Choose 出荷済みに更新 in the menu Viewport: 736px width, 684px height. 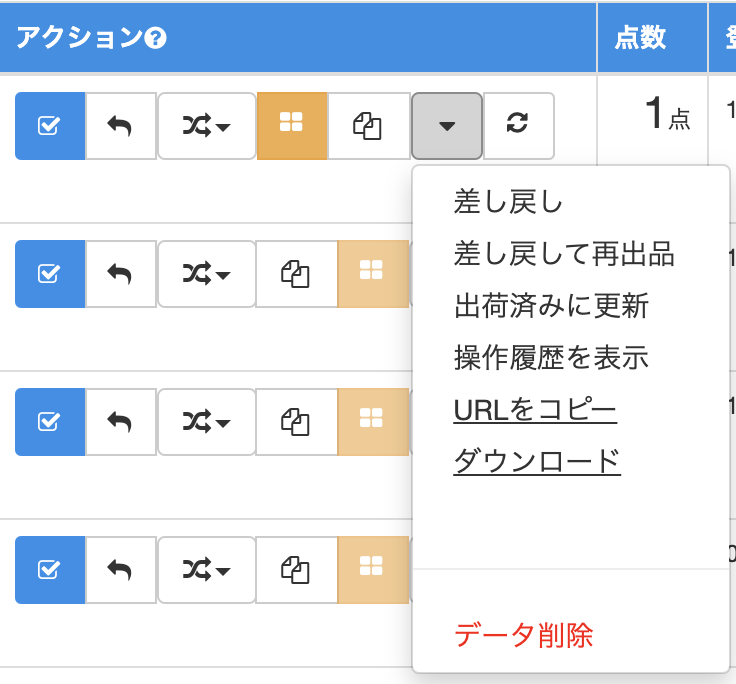(x=551, y=306)
